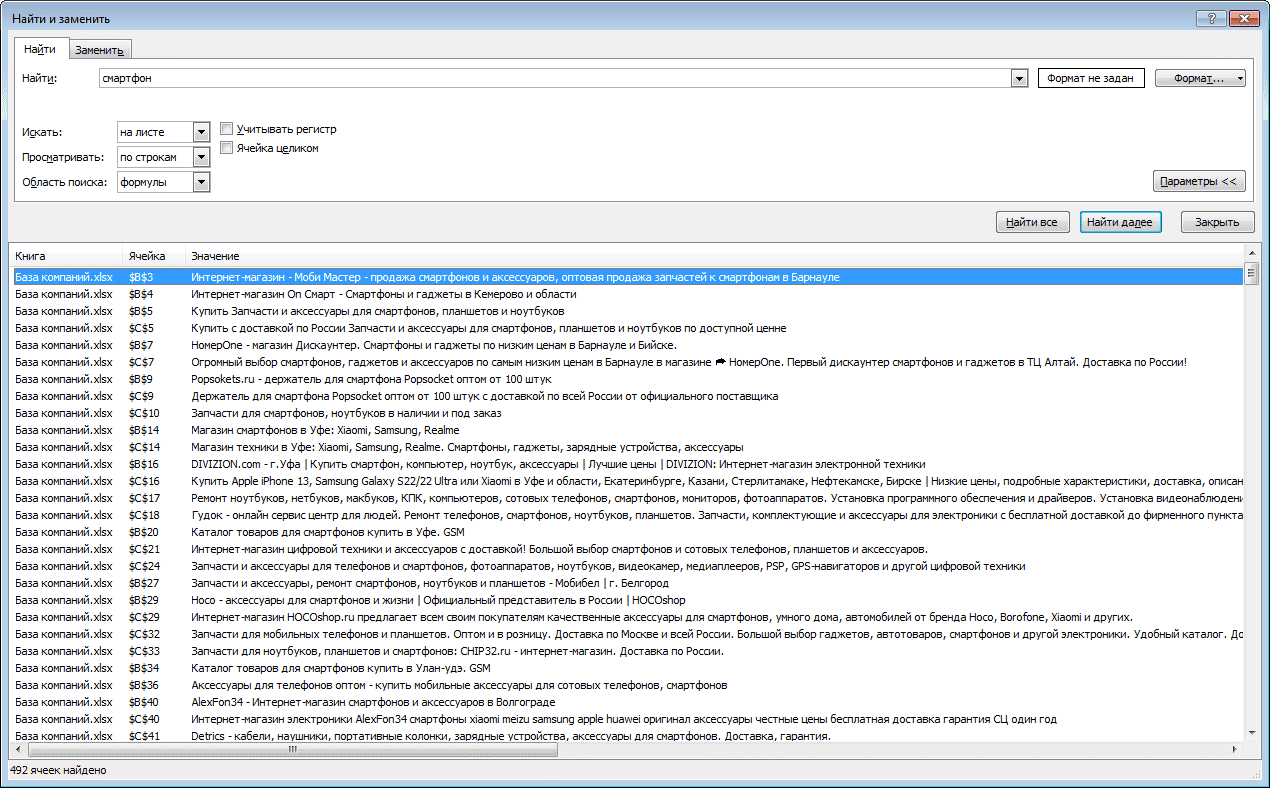Click the Найти все button
1270x788 pixels.
point(1033,222)
